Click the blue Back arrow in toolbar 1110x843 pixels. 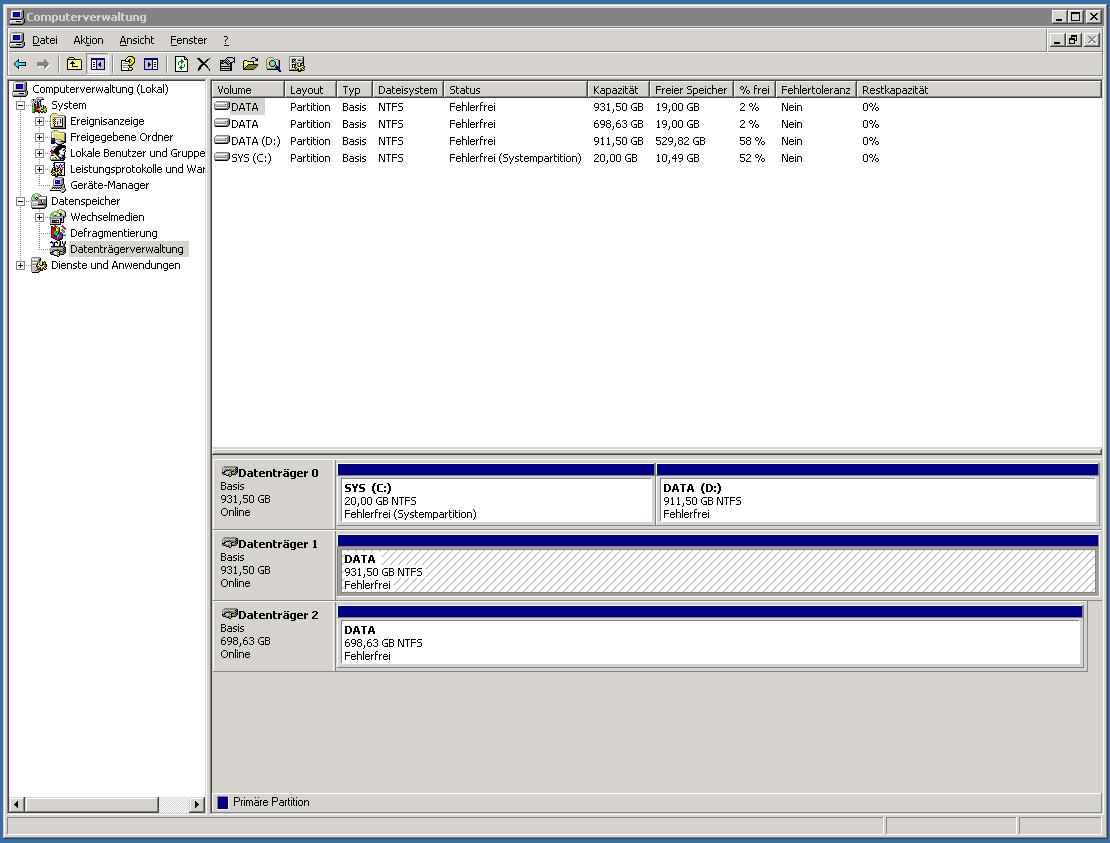20,64
